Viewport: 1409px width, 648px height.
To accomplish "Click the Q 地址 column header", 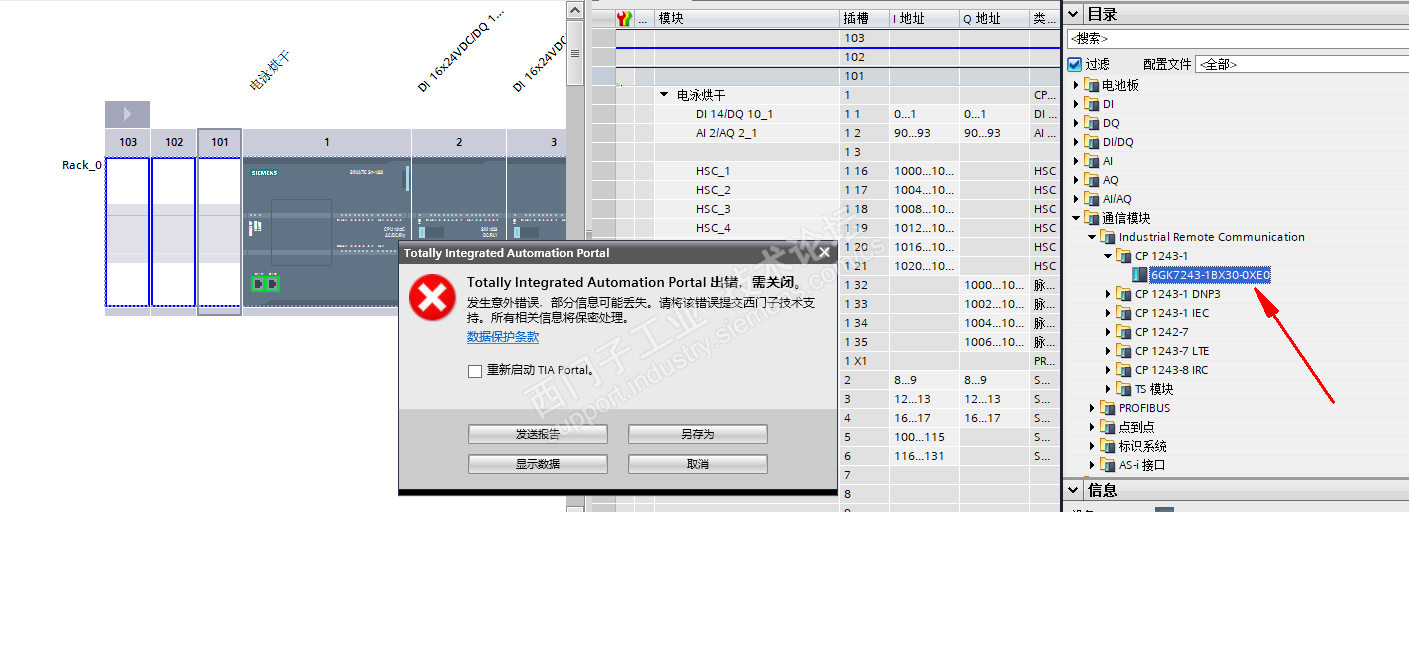I will point(994,18).
